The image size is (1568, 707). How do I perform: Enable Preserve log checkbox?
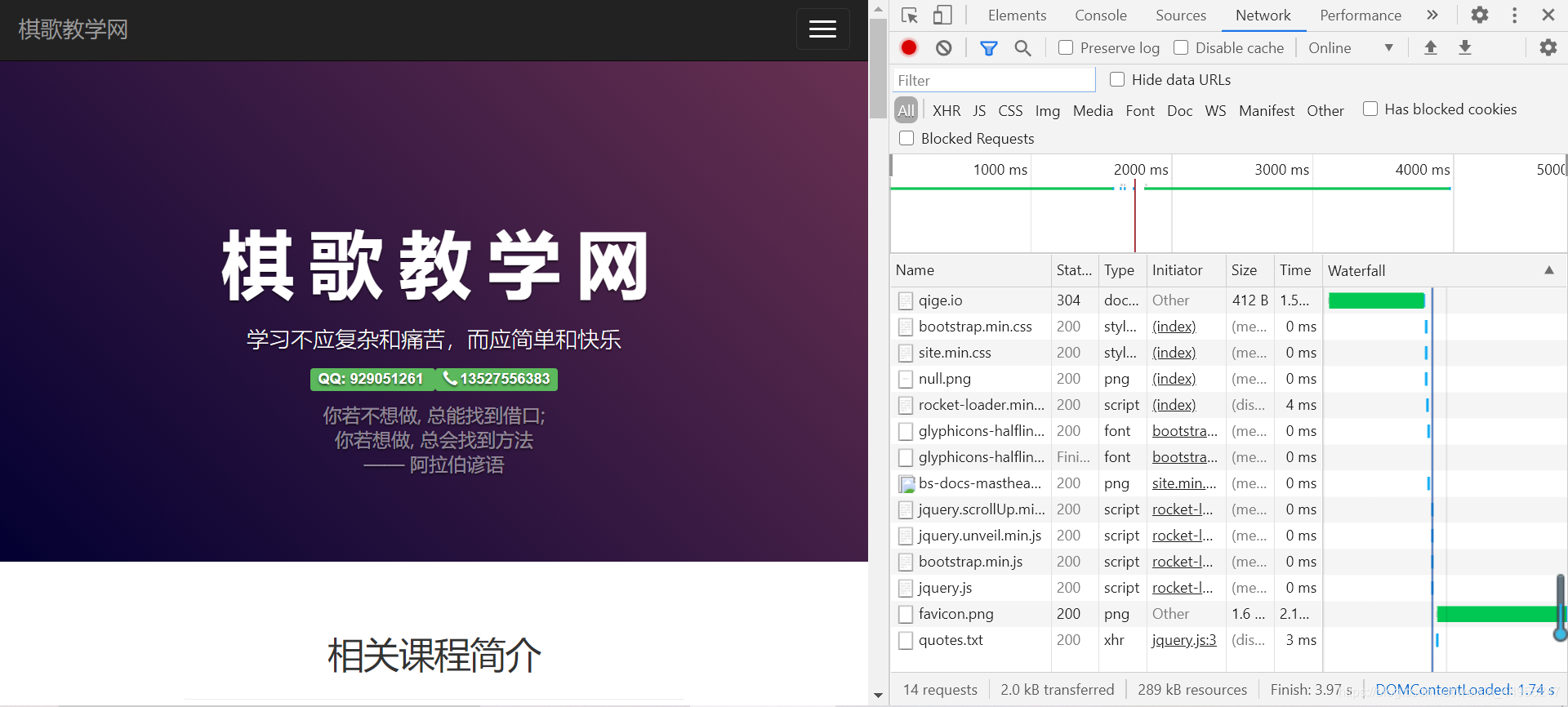(1066, 47)
